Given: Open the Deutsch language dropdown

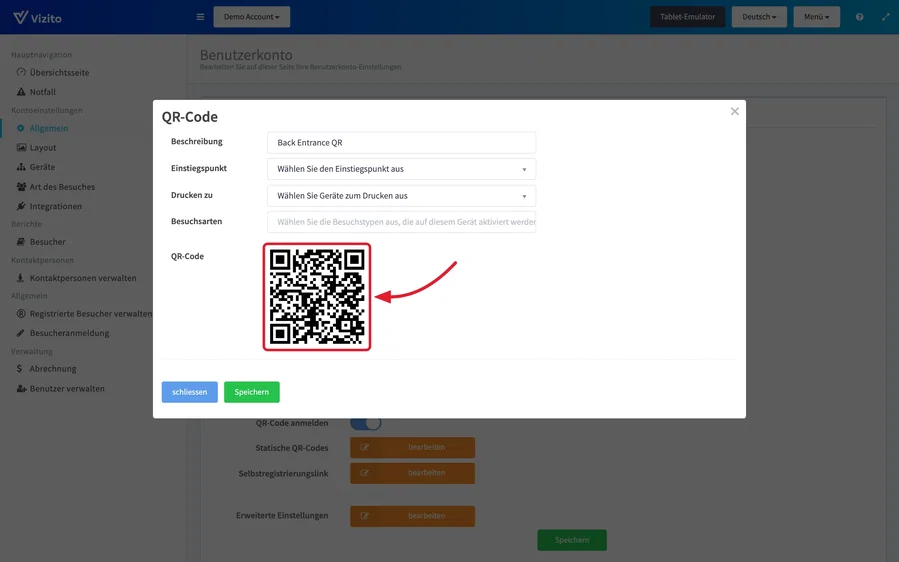Looking at the screenshot, I should [759, 17].
